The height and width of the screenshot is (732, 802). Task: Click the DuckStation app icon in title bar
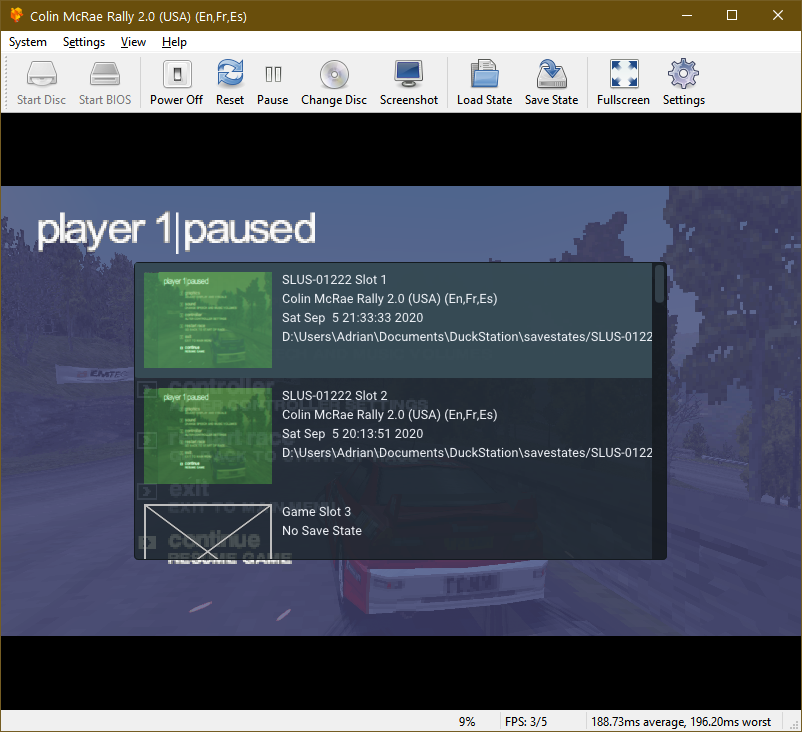[16, 15]
